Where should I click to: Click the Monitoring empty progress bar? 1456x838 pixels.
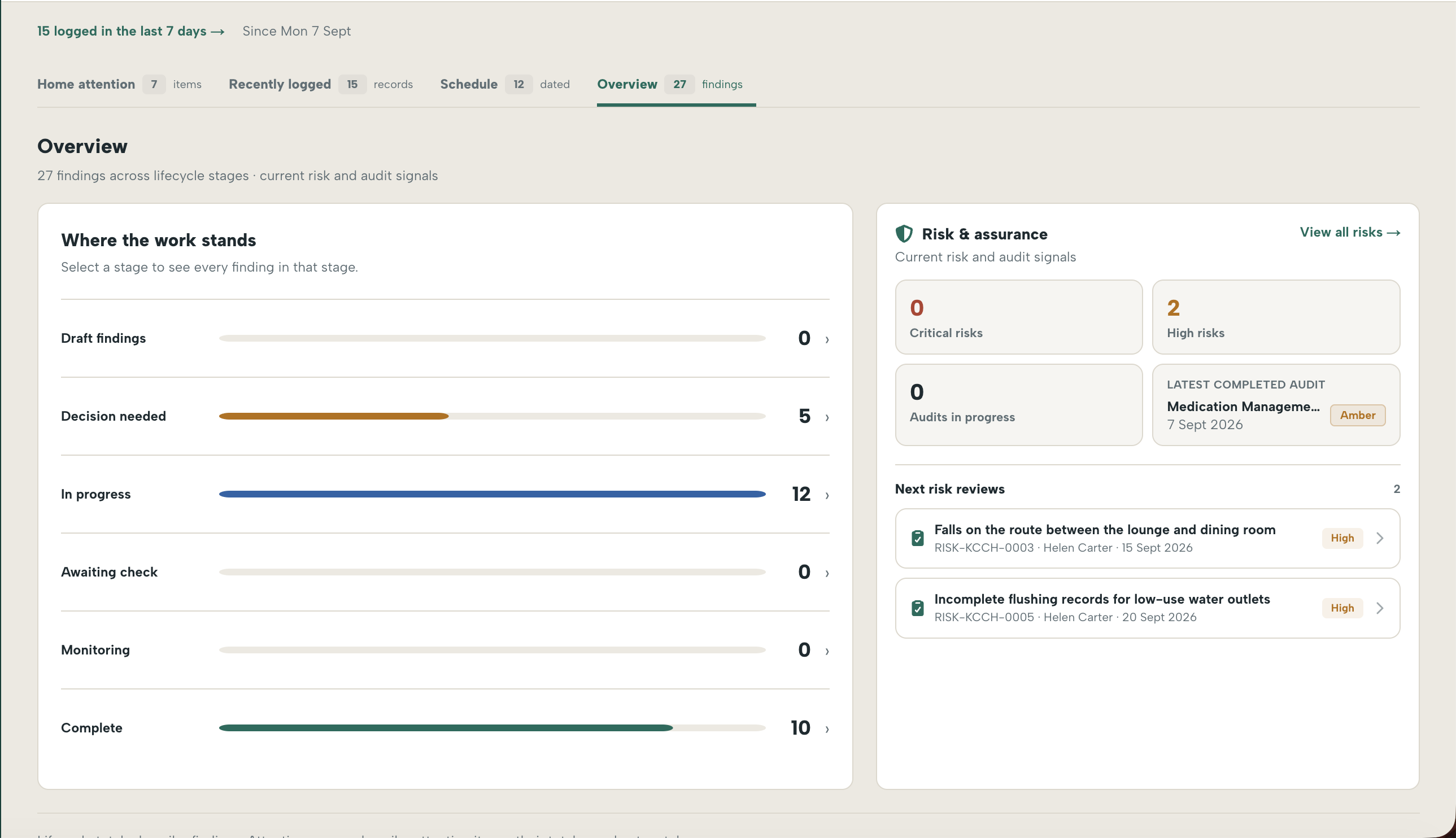pyautogui.click(x=492, y=650)
